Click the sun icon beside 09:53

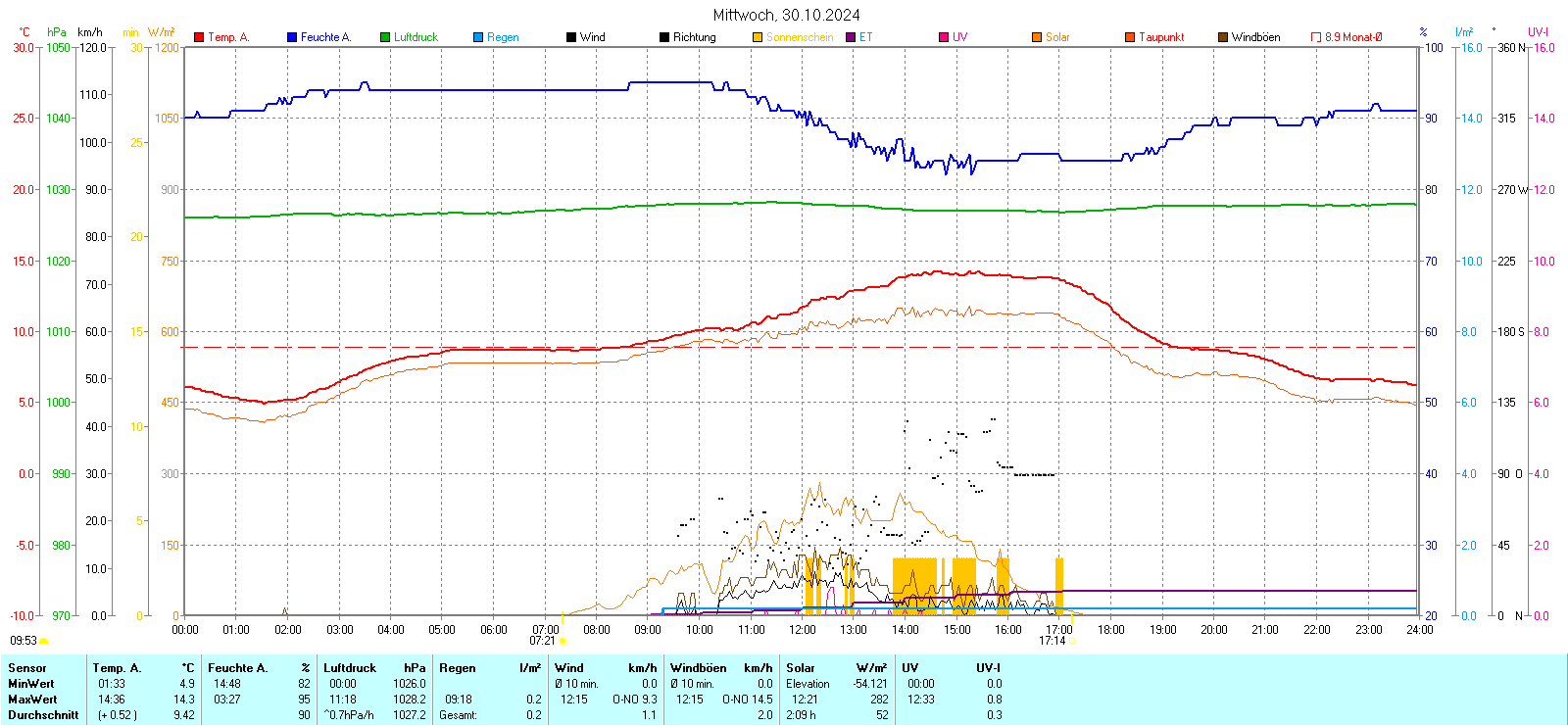44,641
